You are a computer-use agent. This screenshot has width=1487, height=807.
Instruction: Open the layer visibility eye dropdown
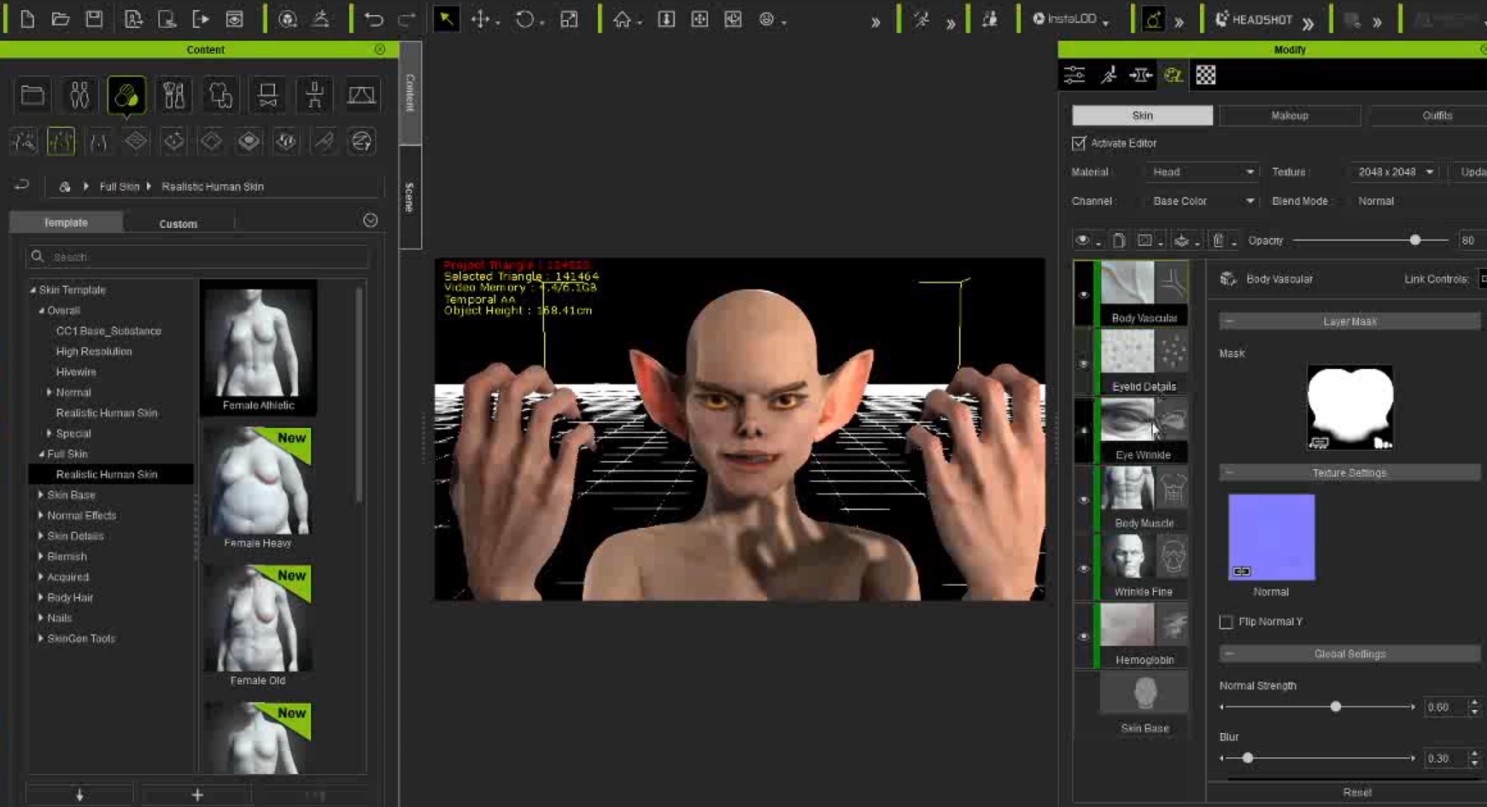point(1086,240)
